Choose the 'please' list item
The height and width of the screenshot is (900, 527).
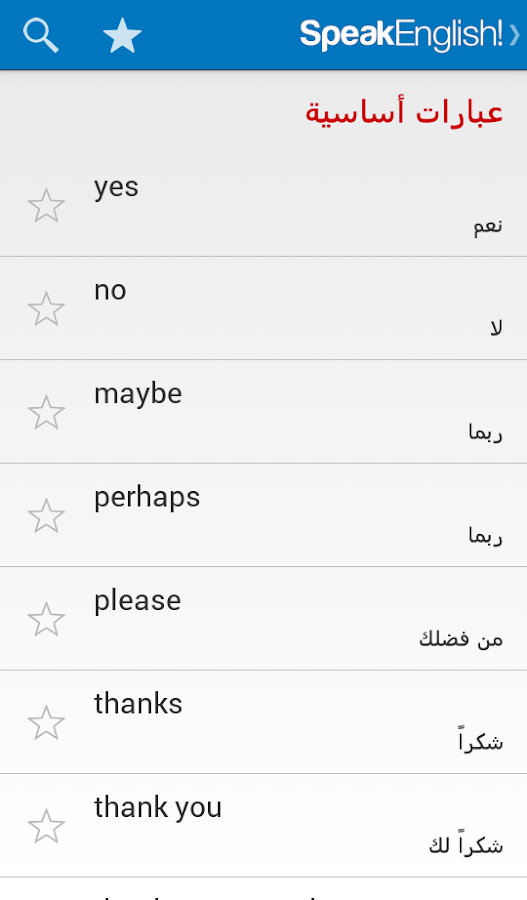coord(264,619)
